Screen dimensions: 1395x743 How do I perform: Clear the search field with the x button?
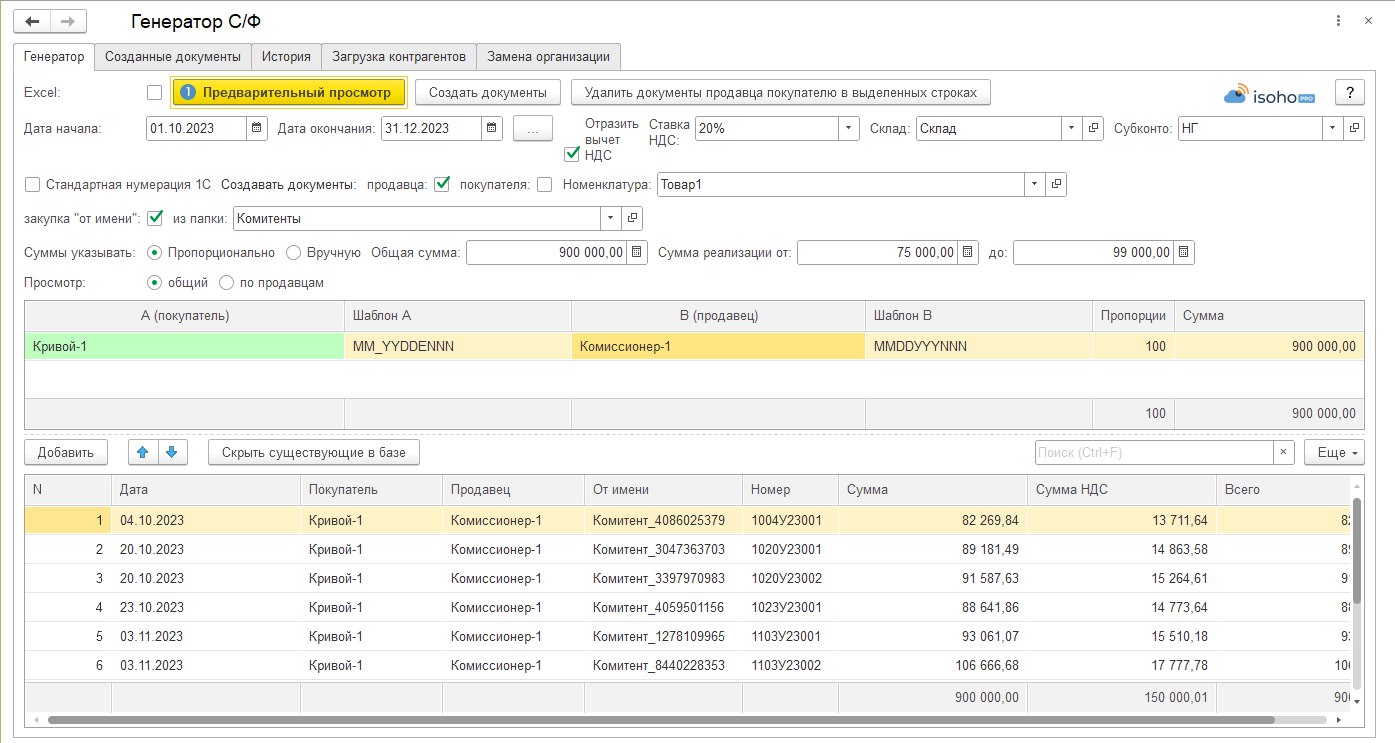coord(1284,453)
